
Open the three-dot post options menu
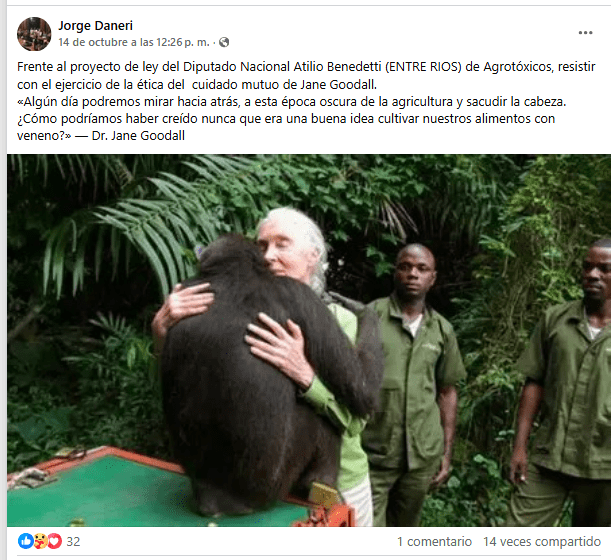[x=585, y=33]
